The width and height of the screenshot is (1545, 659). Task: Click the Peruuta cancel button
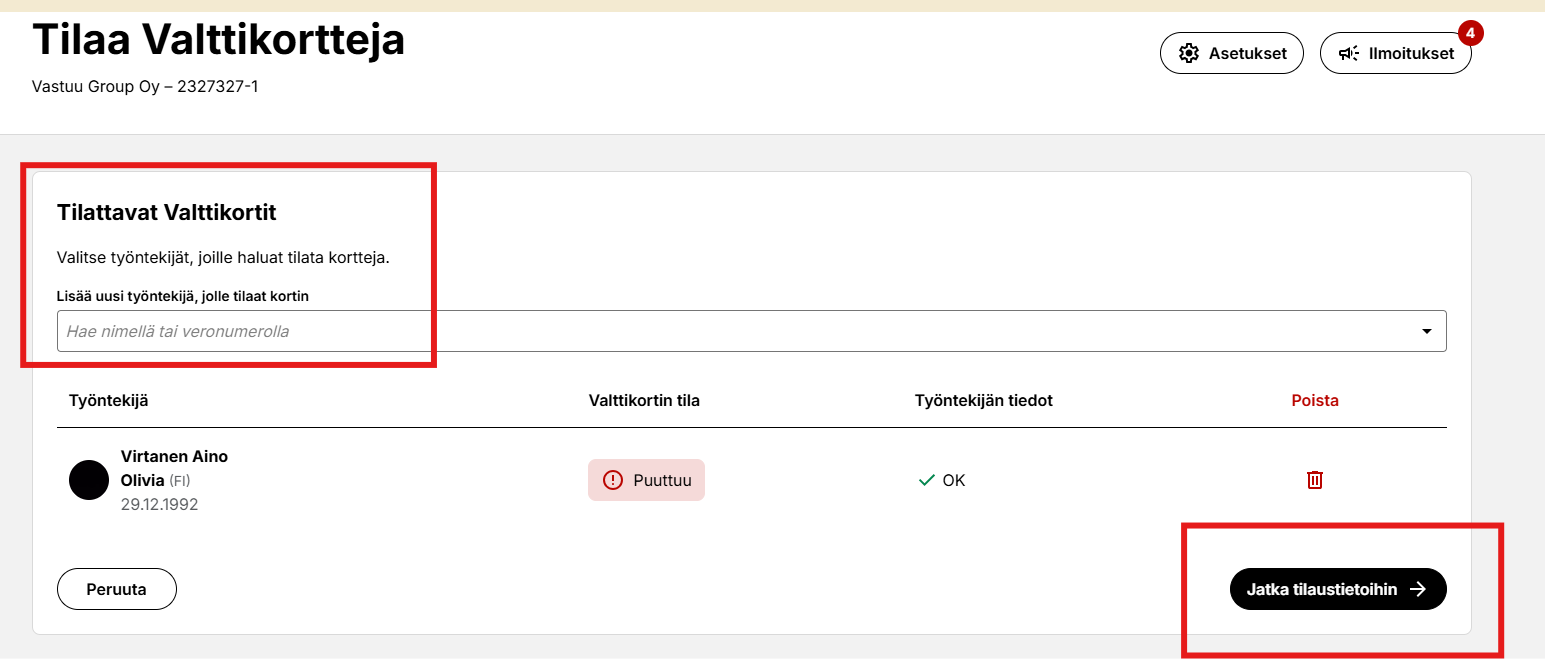click(x=117, y=589)
